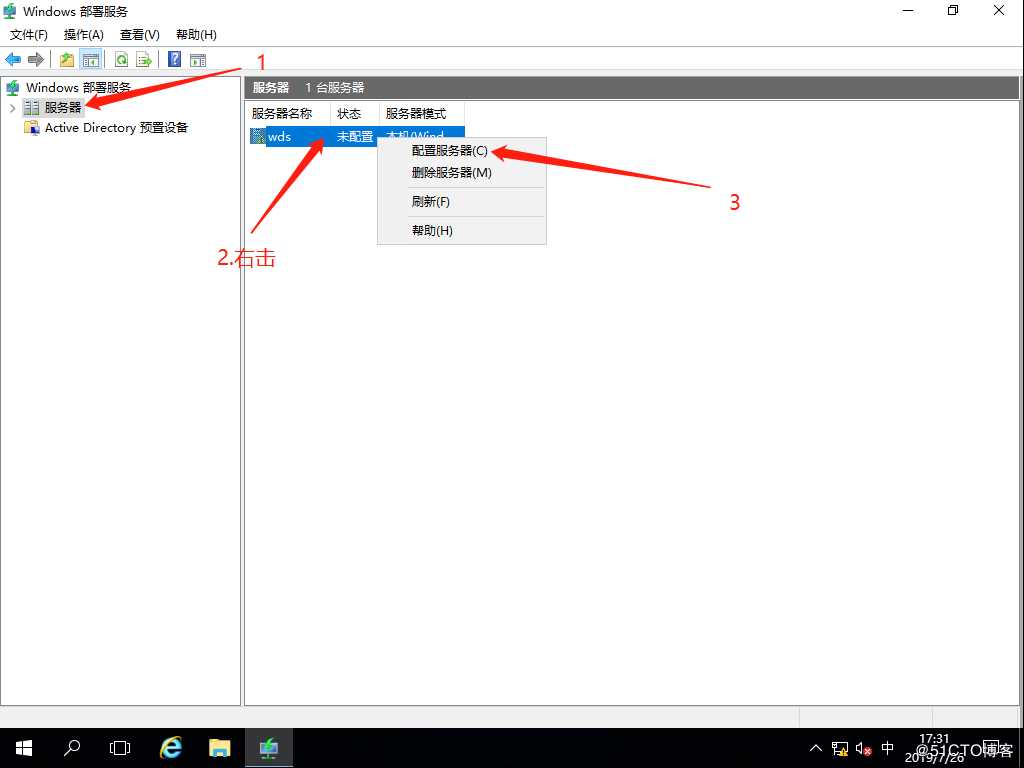Click the 未配置 status cell
The image size is (1024, 768).
(x=355, y=137)
